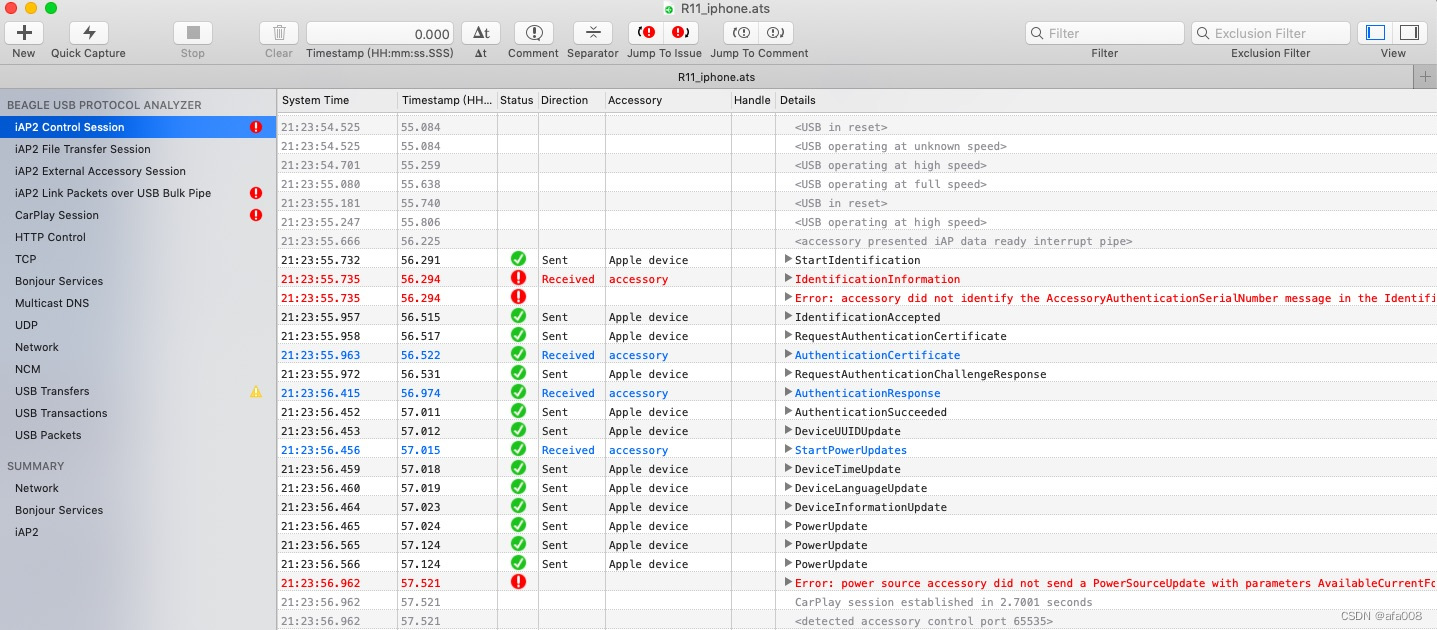Expand the AuthenticationCertificate message row
Image resolution: width=1437 pixels, height=630 pixels.
tap(788, 355)
